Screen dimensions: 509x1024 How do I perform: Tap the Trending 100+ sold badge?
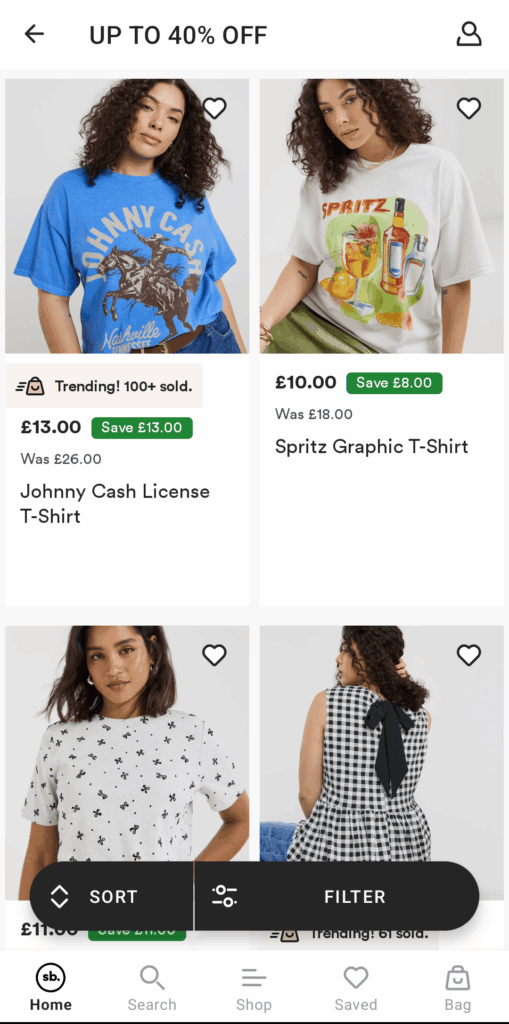[x=104, y=386]
